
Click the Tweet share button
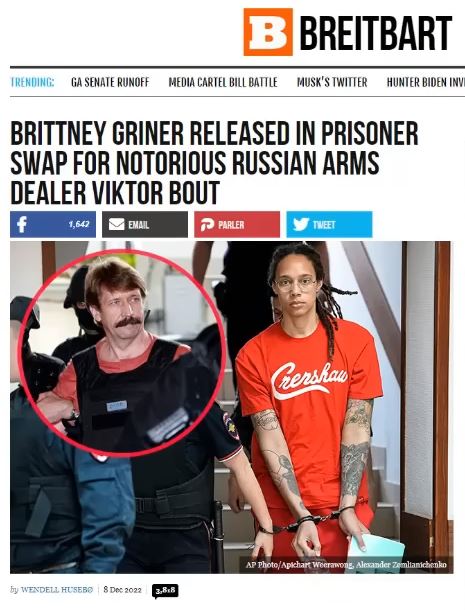(x=329, y=224)
